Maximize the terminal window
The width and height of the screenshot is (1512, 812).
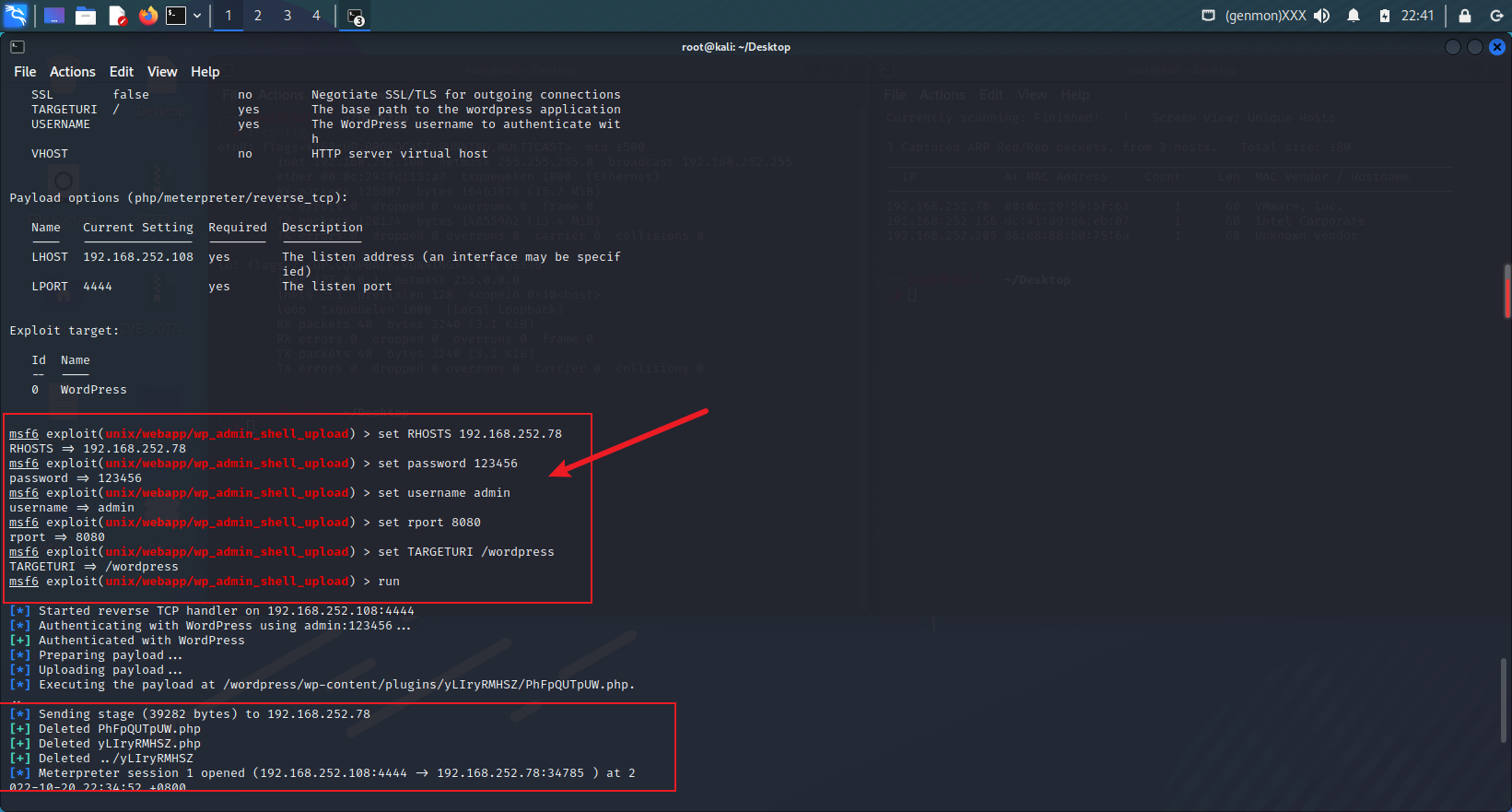[1475, 47]
